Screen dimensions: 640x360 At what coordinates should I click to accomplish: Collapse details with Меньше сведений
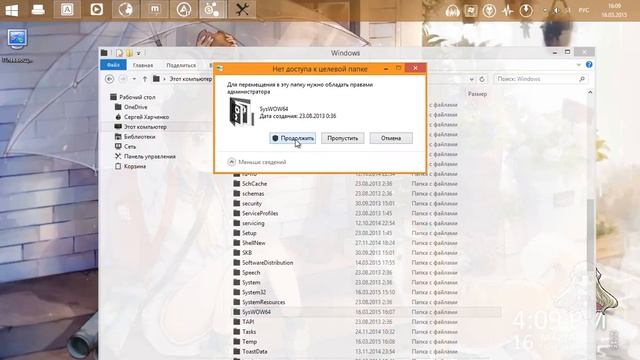click(257, 162)
